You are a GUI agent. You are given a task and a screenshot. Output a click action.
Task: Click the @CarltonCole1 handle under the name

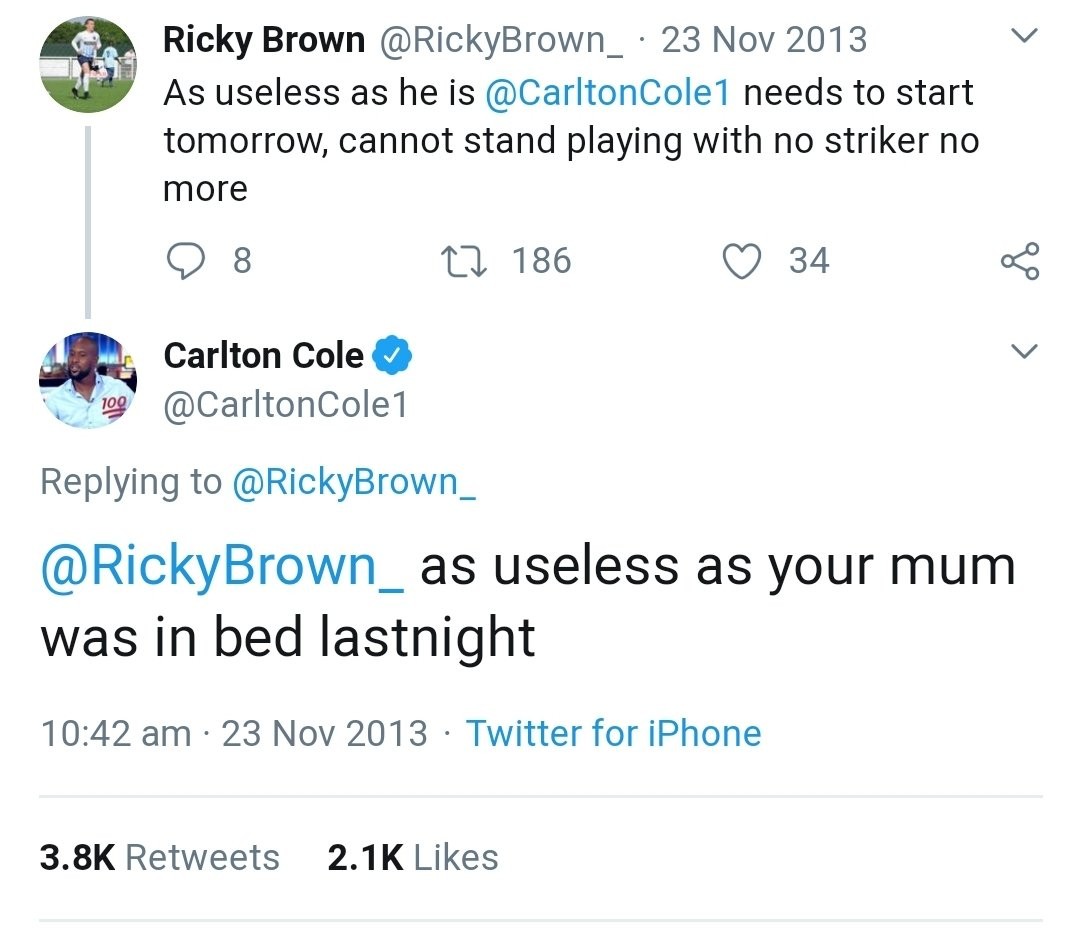(x=285, y=405)
